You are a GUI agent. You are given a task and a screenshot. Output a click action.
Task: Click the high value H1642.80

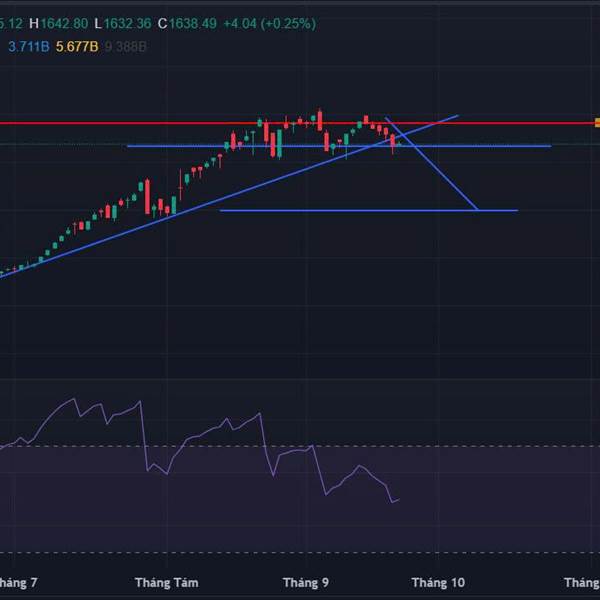[59, 24]
